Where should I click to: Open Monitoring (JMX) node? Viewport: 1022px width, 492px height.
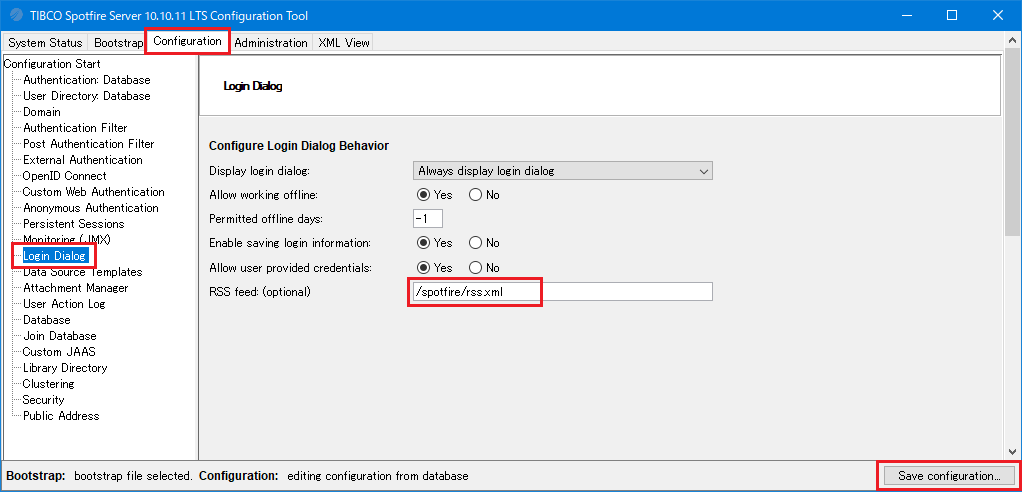[x=66, y=240]
